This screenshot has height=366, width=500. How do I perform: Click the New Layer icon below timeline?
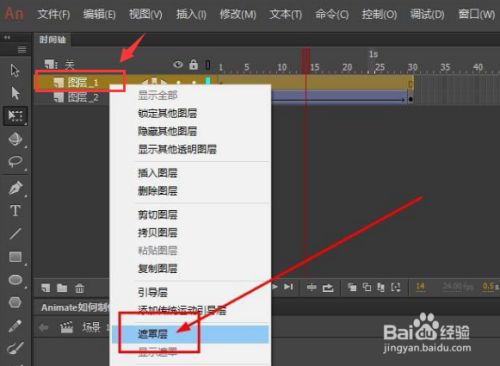[46, 288]
